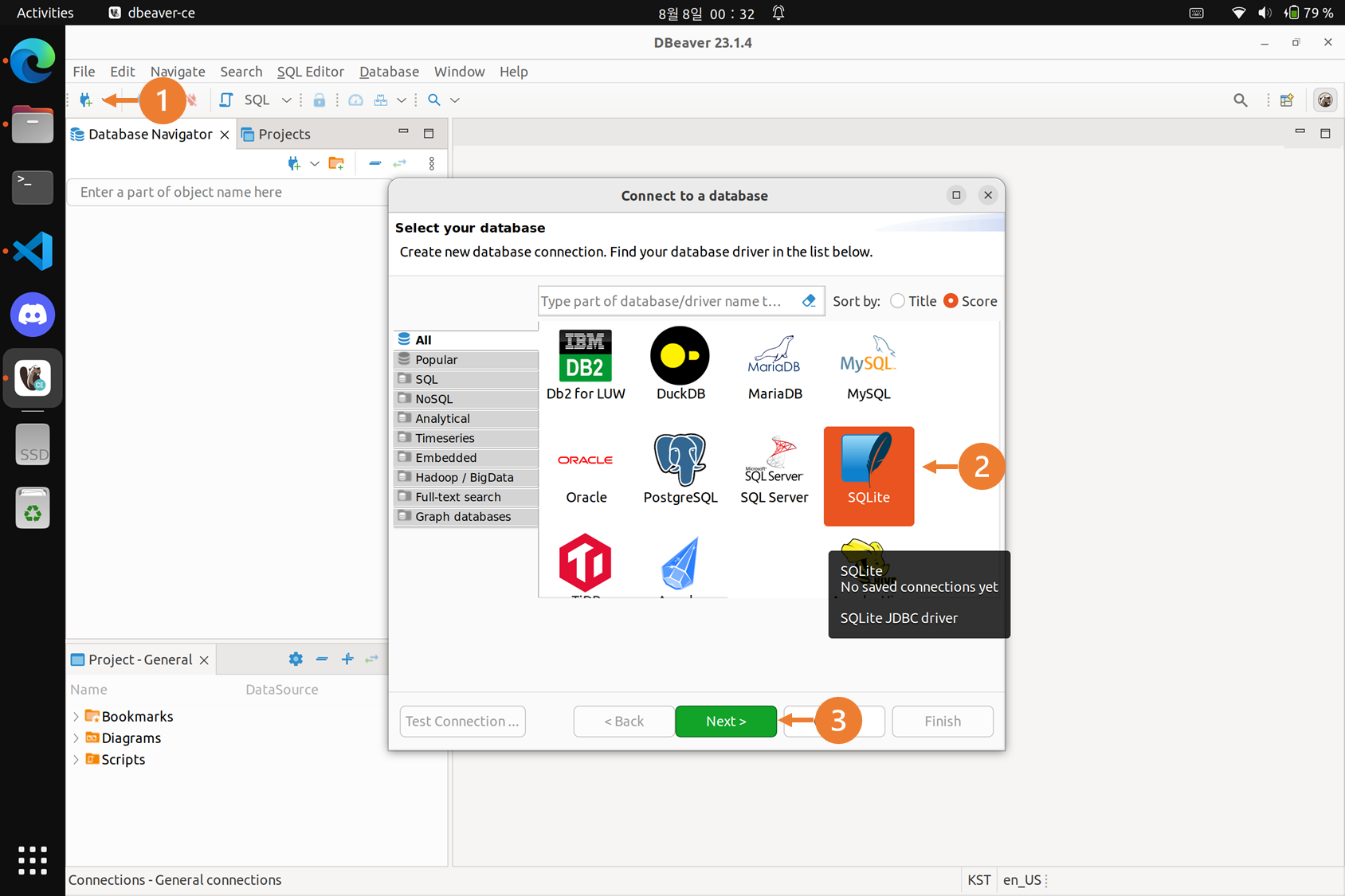Open the project settings gear icon
Screen dimensions: 1345x896
click(x=296, y=659)
